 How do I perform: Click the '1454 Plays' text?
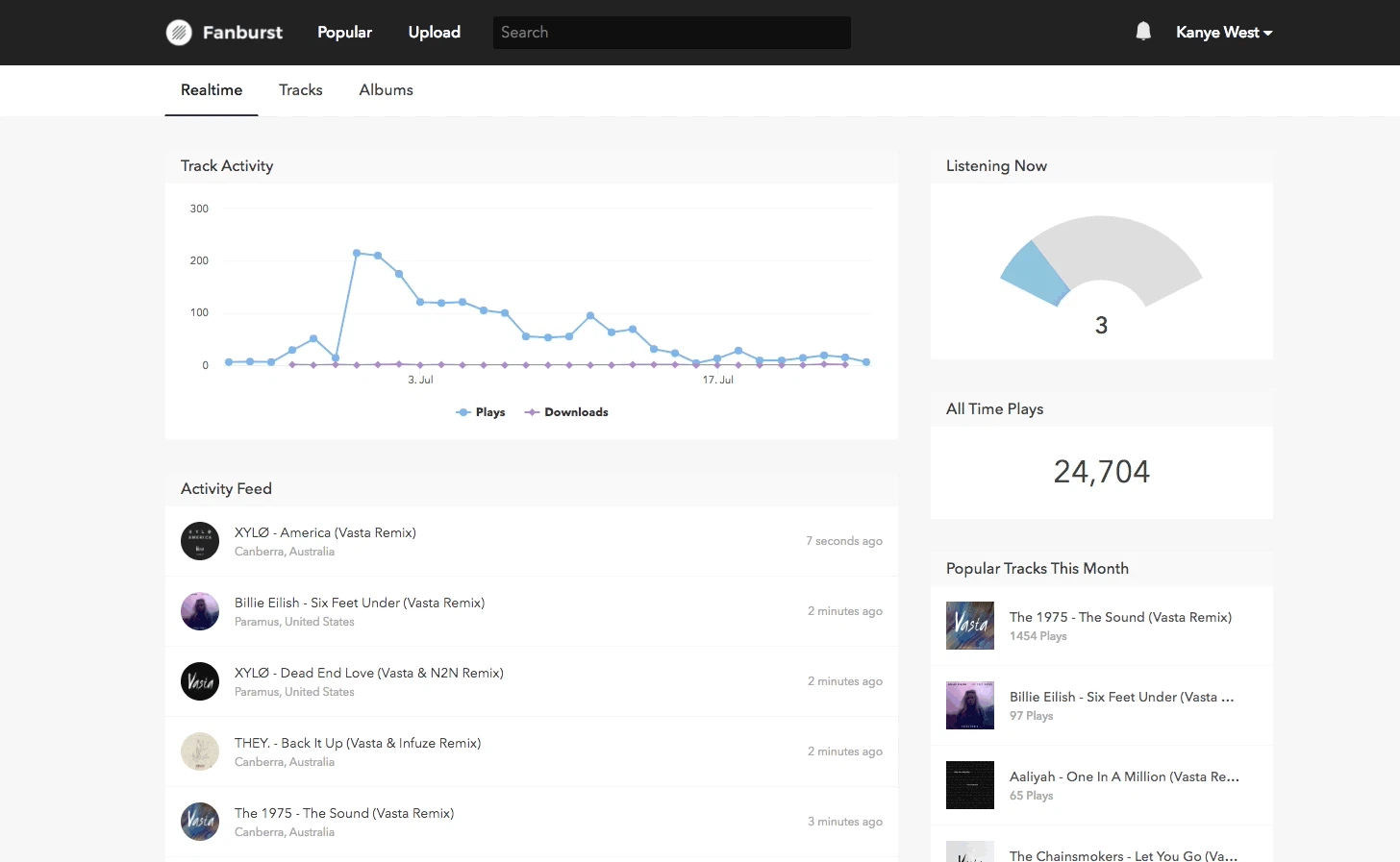[1038, 636]
